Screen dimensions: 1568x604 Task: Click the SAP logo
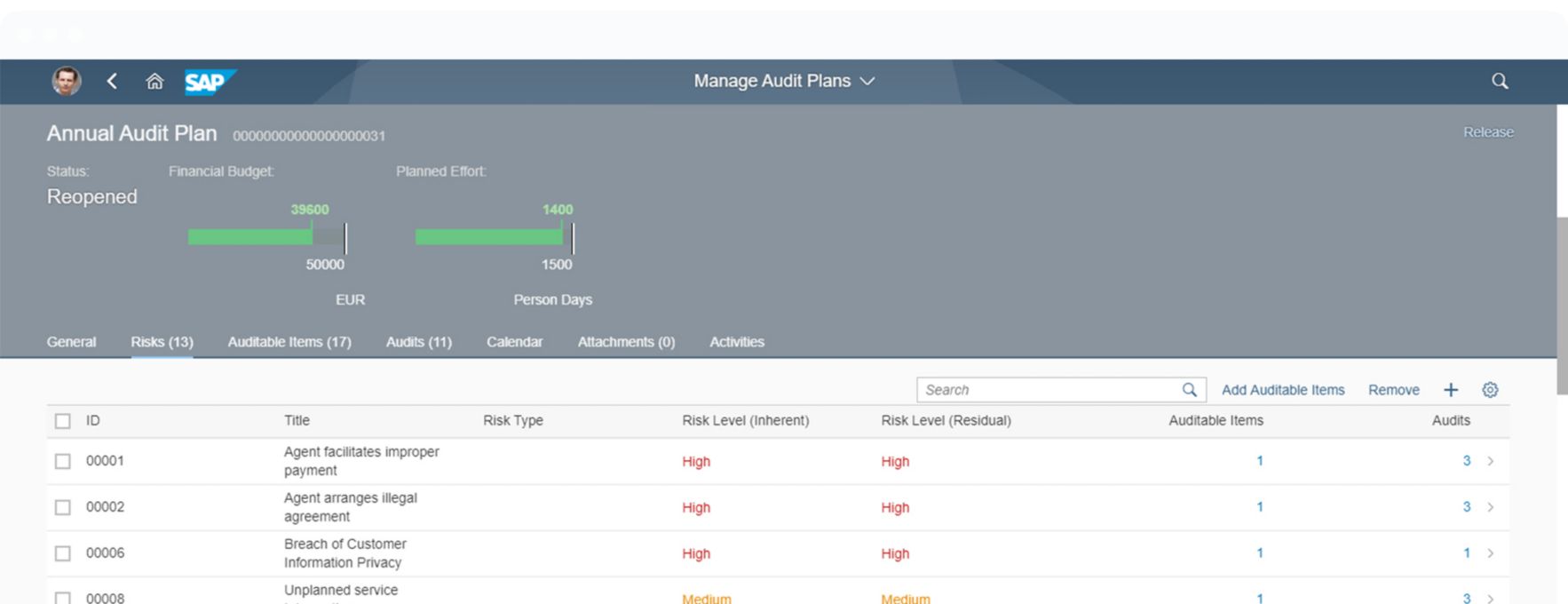(208, 82)
